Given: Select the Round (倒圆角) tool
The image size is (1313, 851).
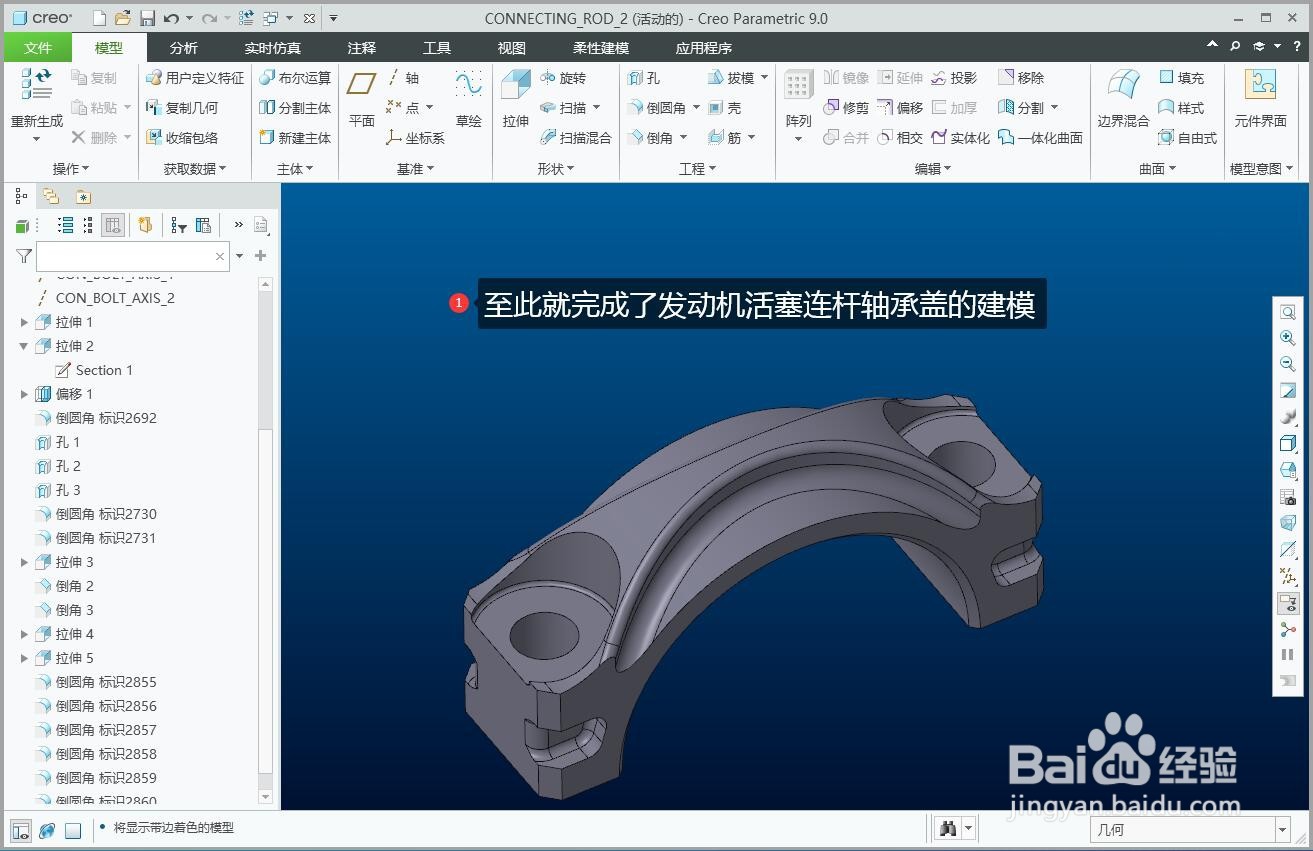Looking at the screenshot, I should point(657,108).
